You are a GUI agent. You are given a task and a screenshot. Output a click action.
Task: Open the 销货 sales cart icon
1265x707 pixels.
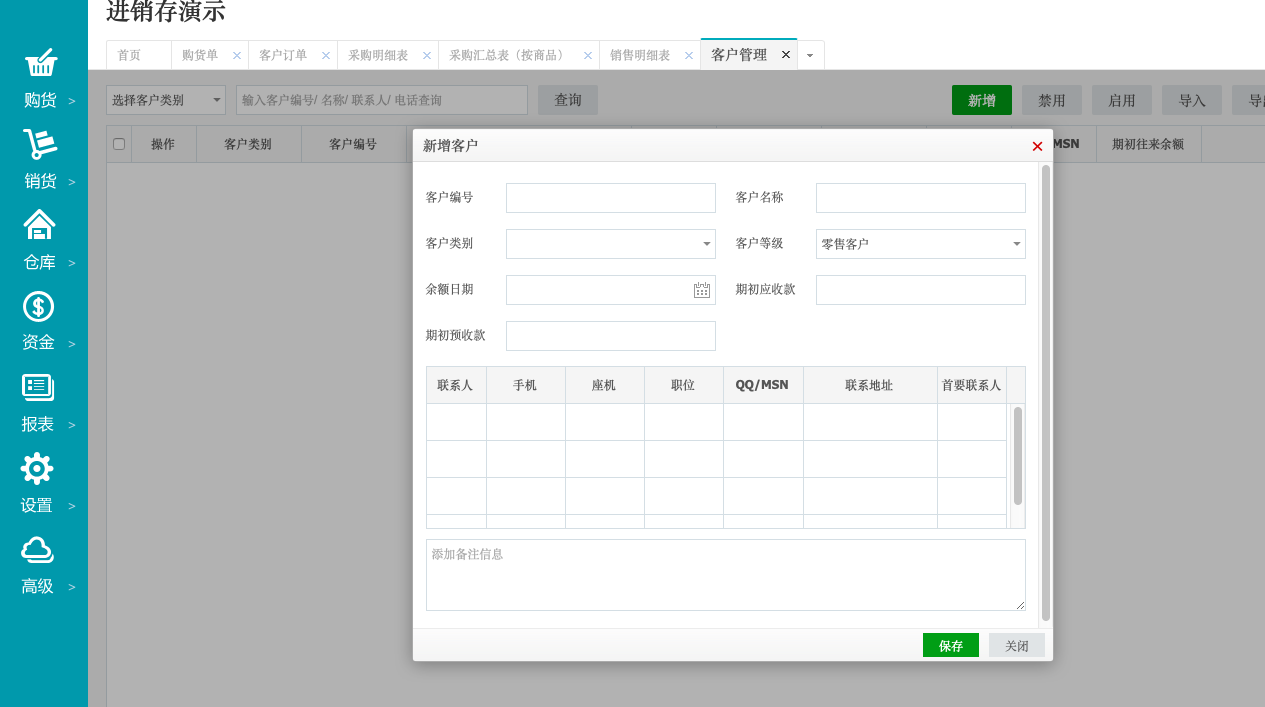(x=41, y=144)
